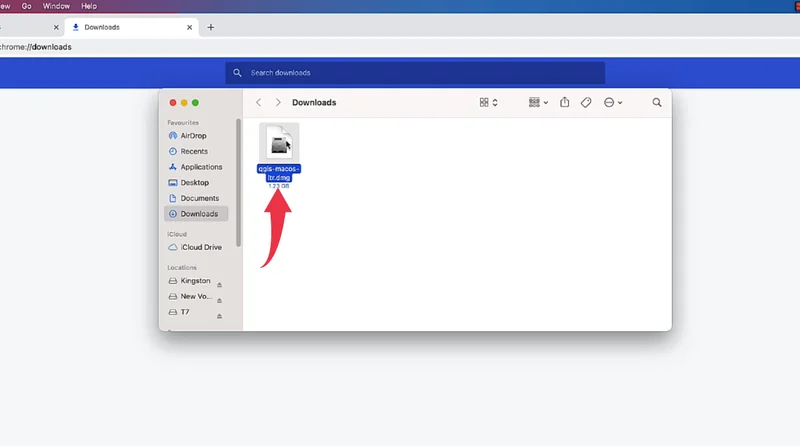Open a new Chrome tab with plus button
800x446 pixels.
click(x=211, y=27)
